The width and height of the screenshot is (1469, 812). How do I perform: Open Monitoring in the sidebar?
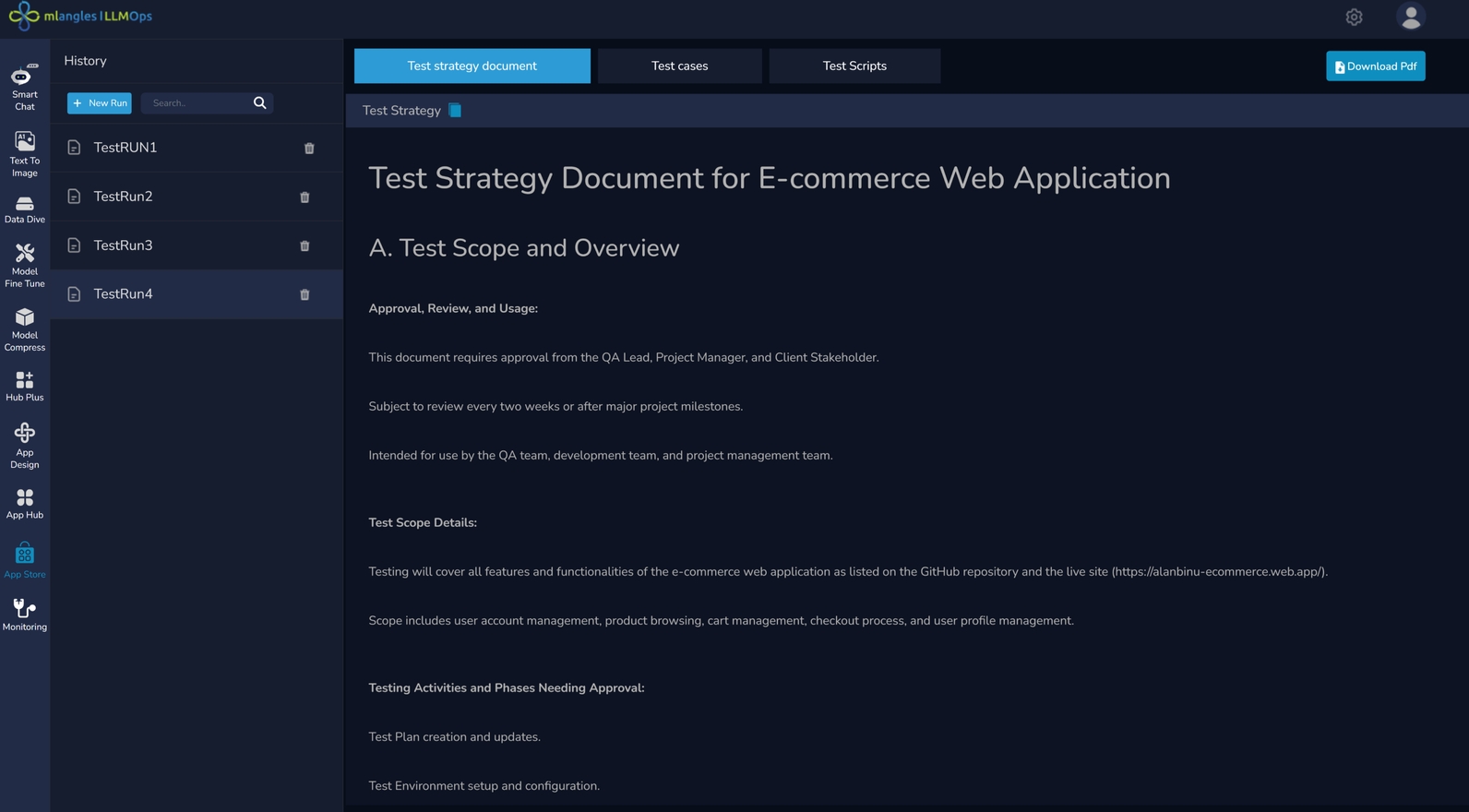point(25,615)
